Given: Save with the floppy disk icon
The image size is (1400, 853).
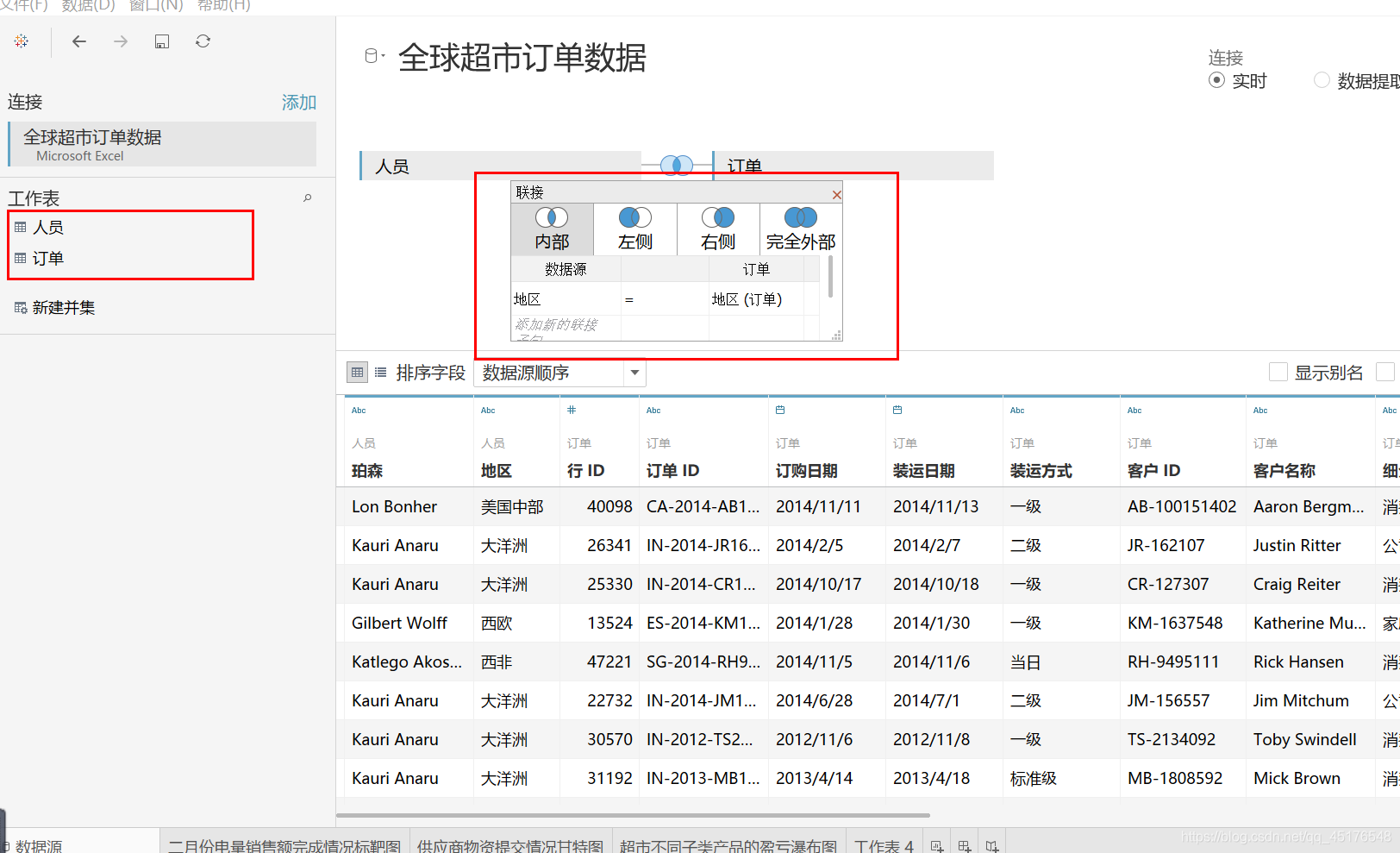Looking at the screenshot, I should [162, 41].
